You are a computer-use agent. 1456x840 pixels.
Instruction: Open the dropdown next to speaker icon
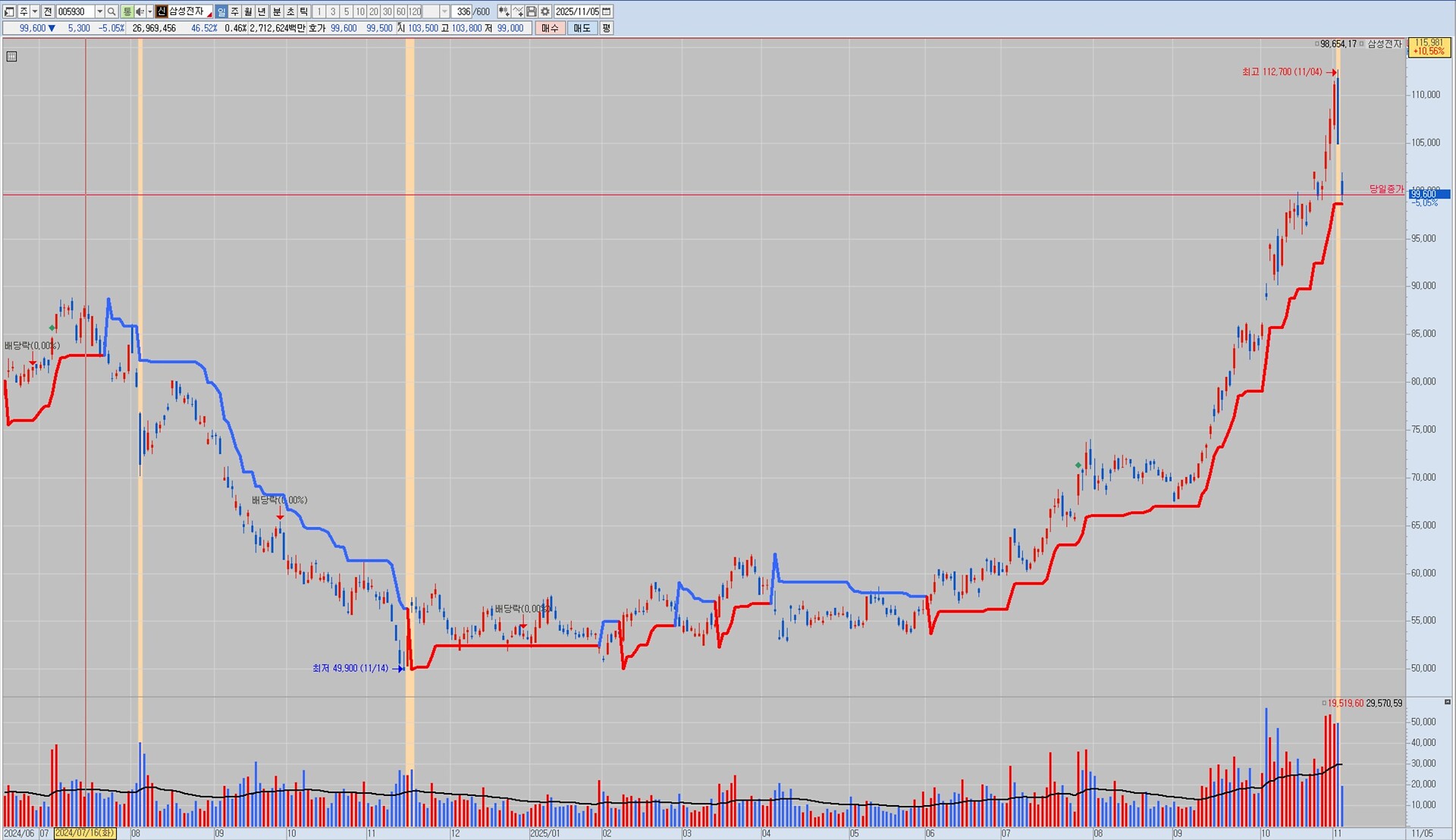point(149,11)
